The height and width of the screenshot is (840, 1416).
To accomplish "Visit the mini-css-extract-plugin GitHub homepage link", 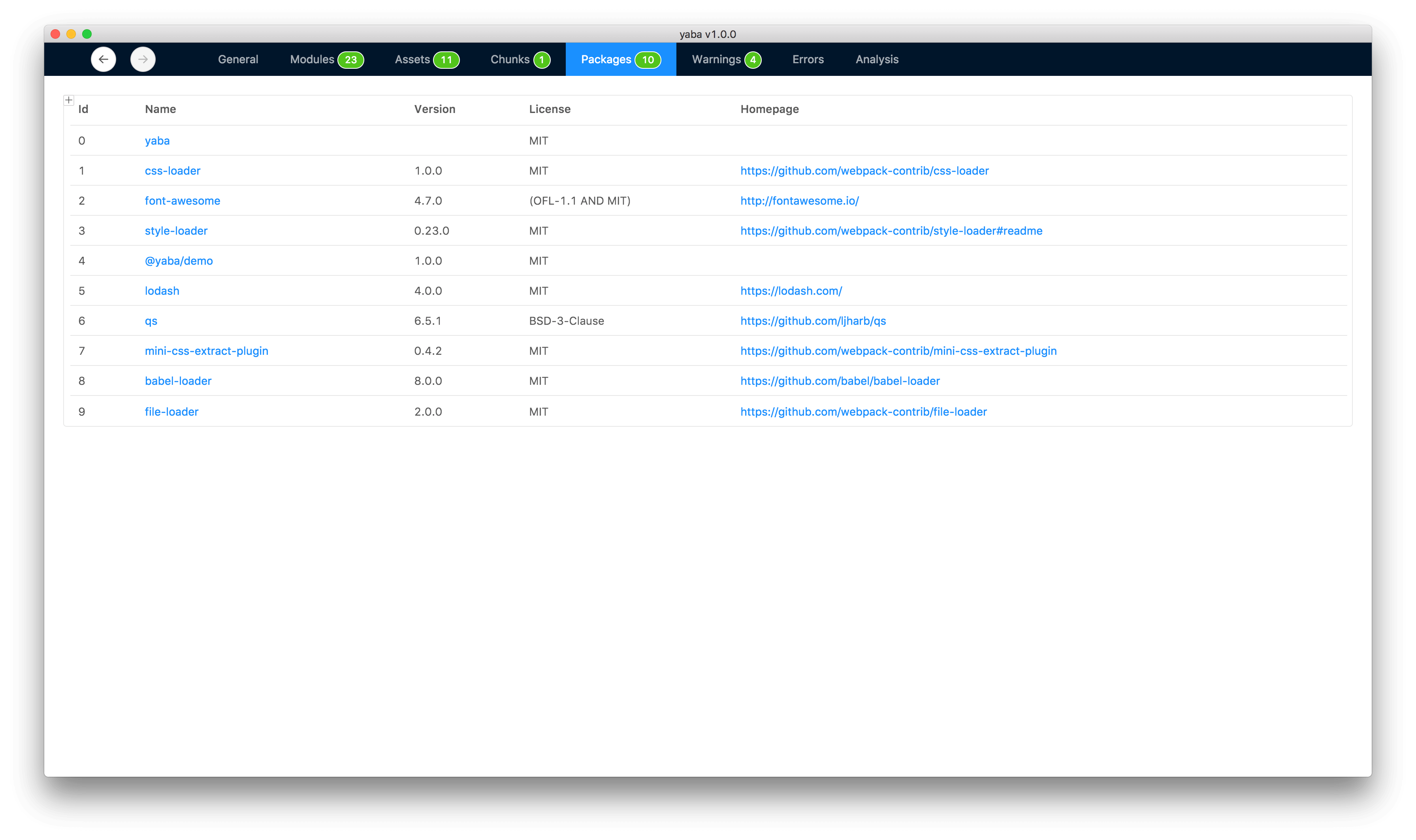I will [898, 351].
